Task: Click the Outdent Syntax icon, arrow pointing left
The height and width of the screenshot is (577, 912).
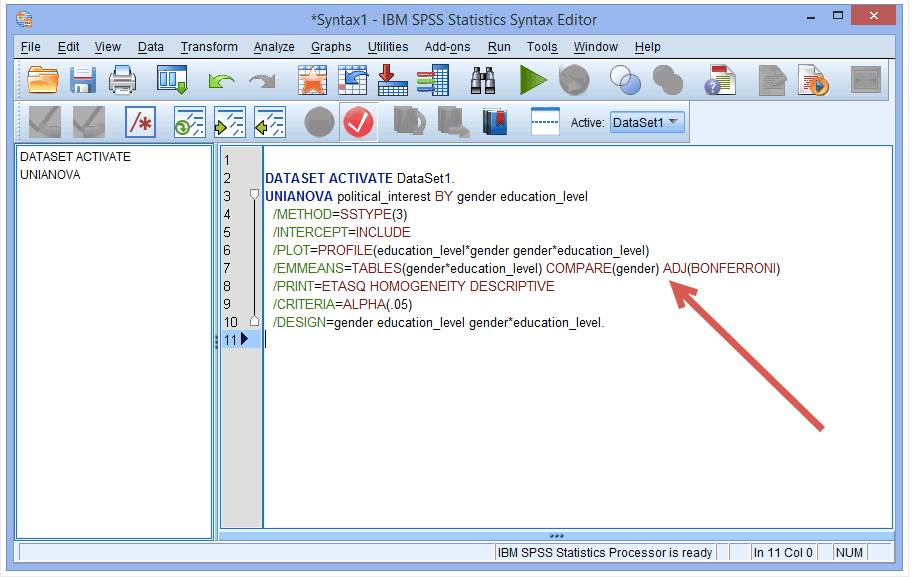Action: click(x=269, y=122)
